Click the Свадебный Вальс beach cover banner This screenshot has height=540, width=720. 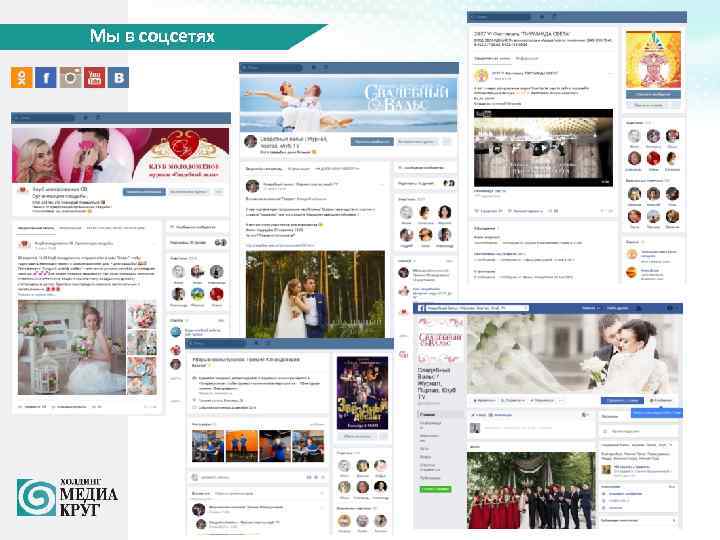pyautogui.click(x=349, y=105)
